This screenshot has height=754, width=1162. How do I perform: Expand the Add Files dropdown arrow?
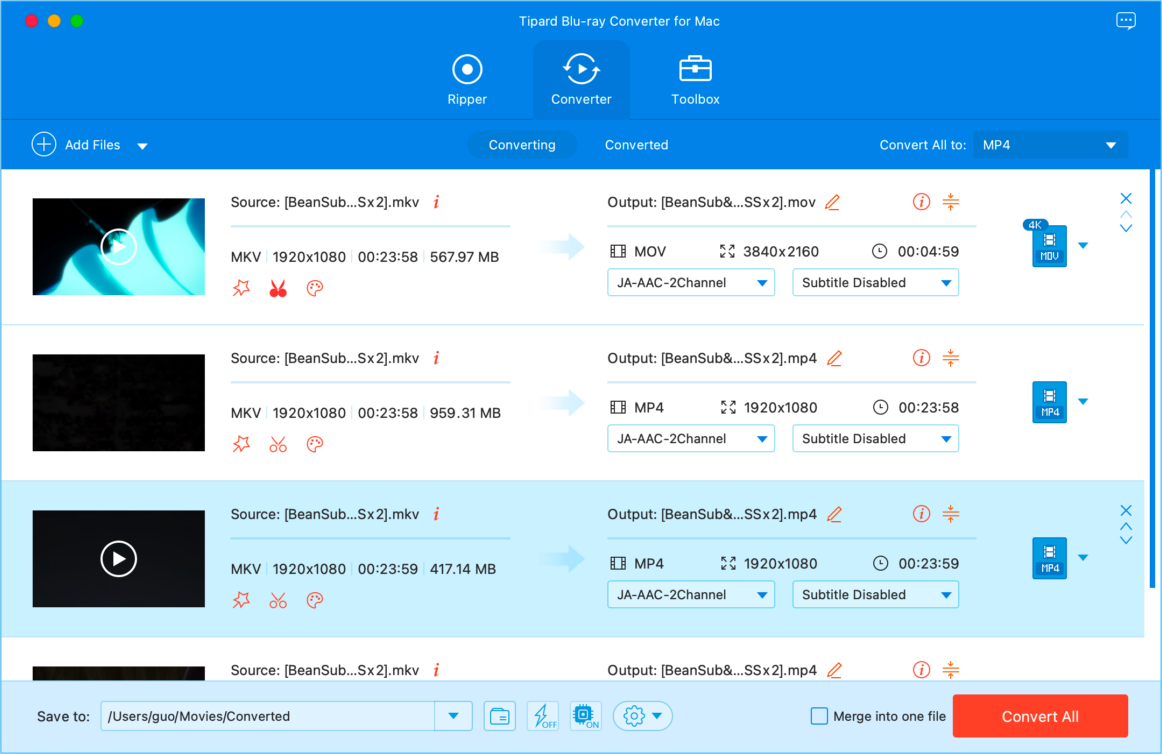tap(142, 146)
